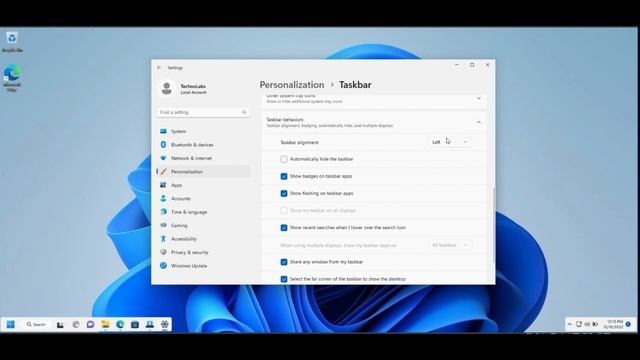
Task: Open System in Settings sidebar
Action: coord(203,131)
